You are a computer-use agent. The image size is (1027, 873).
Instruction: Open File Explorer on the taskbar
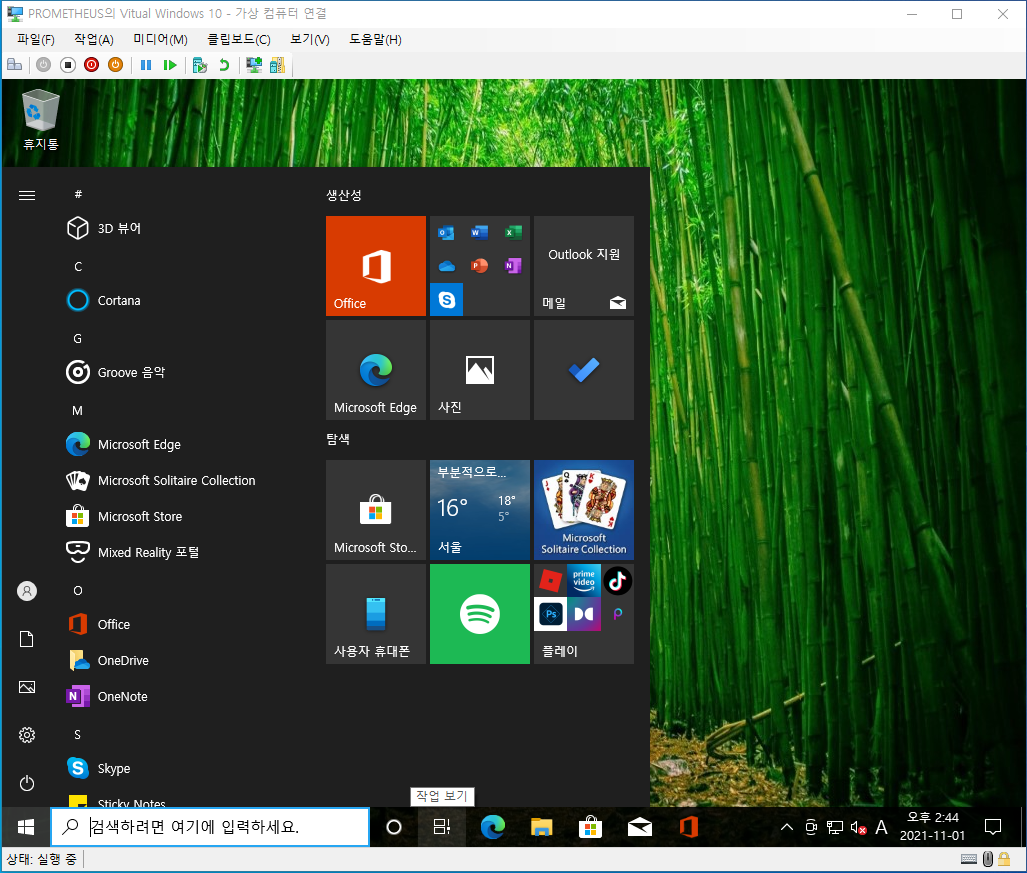(x=541, y=827)
